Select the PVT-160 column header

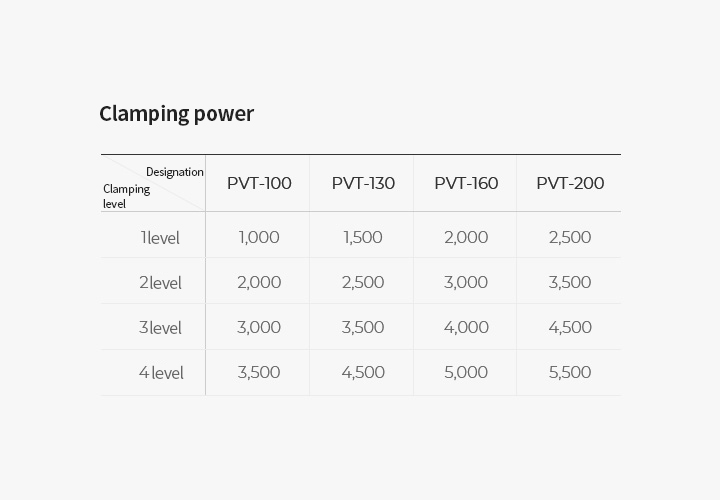pyautogui.click(x=466, y=183)
